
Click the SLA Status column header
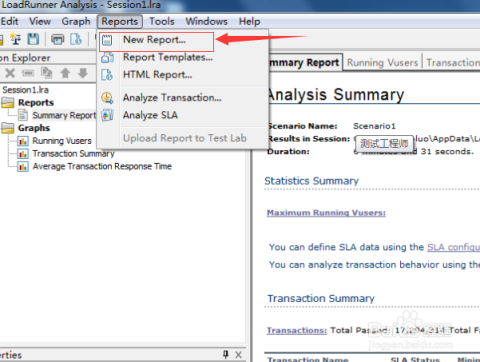[x=415, y=359]
